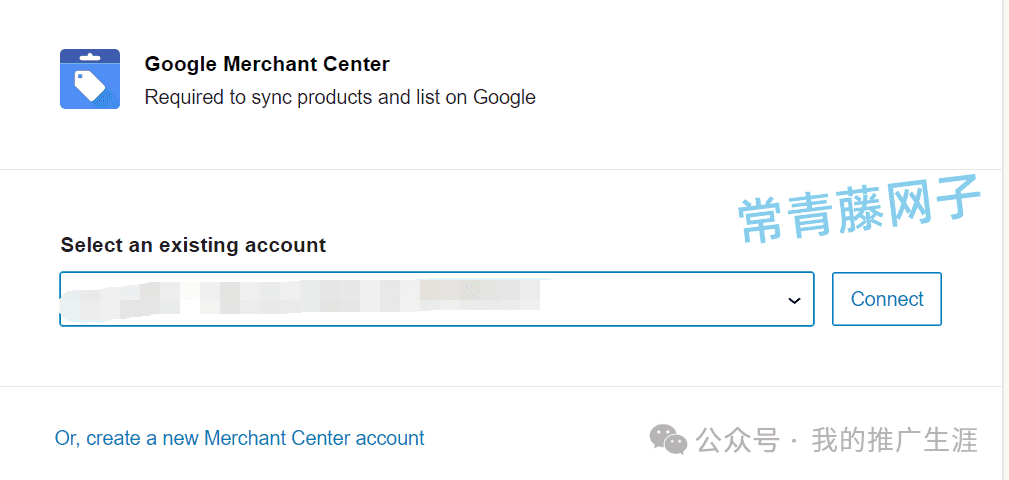
Task: Expand the account list using the chevron arrow
Action: [795, 300]
